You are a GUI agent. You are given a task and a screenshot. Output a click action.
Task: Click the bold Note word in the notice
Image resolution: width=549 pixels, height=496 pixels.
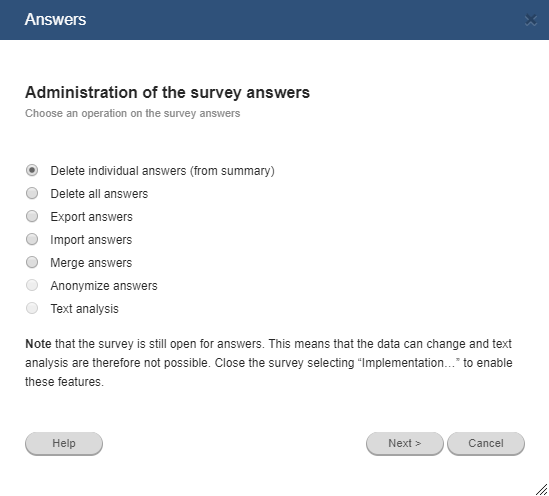38,344
